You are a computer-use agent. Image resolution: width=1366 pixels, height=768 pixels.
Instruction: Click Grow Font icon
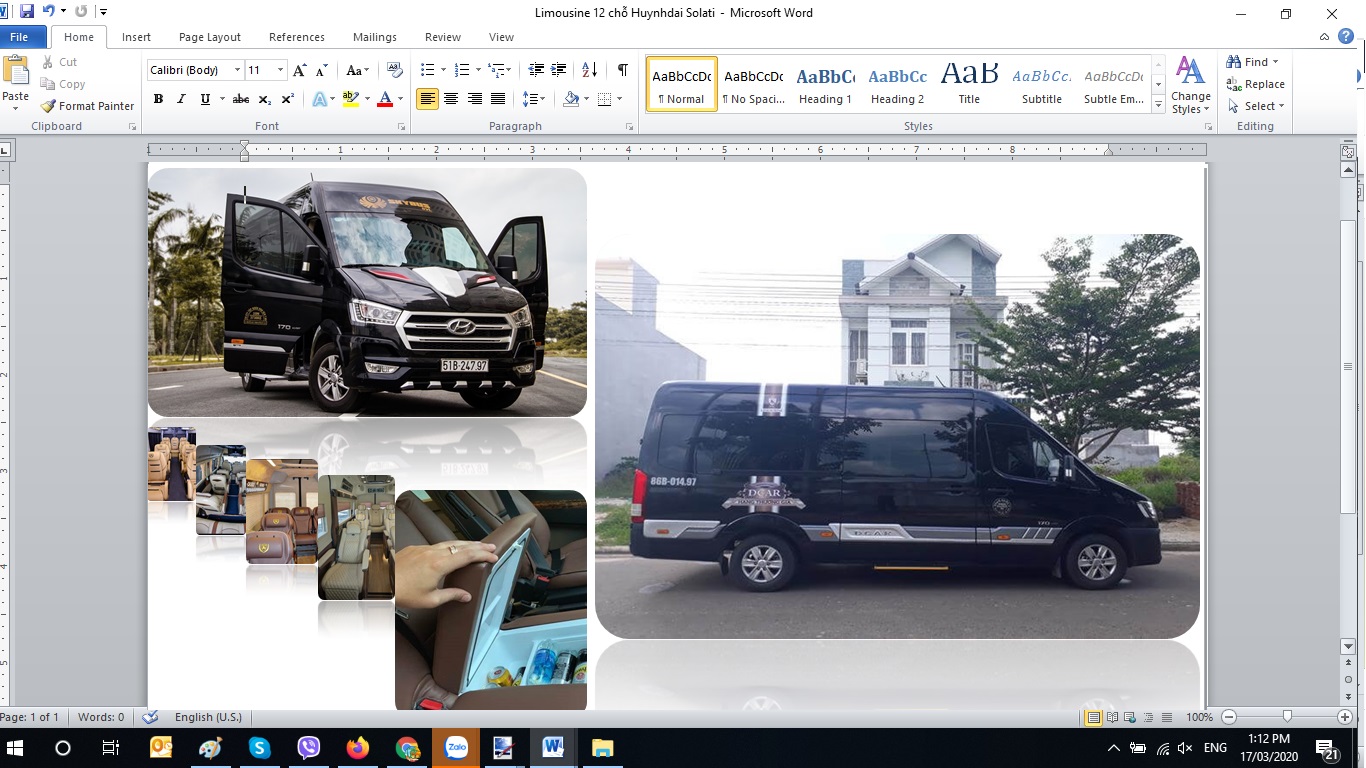point(299,70)
